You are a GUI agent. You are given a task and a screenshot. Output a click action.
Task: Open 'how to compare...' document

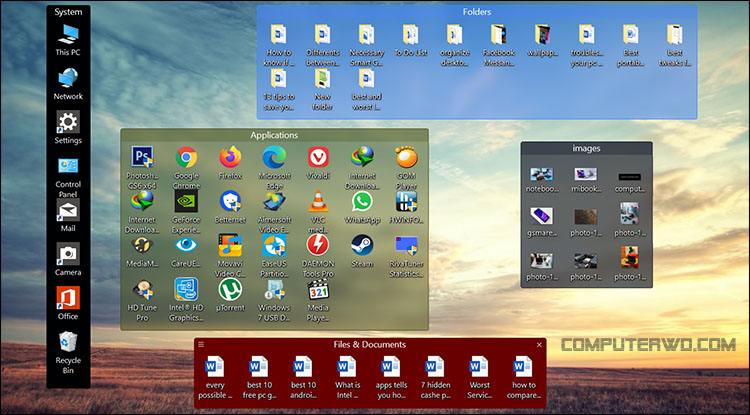pos(523,367)
